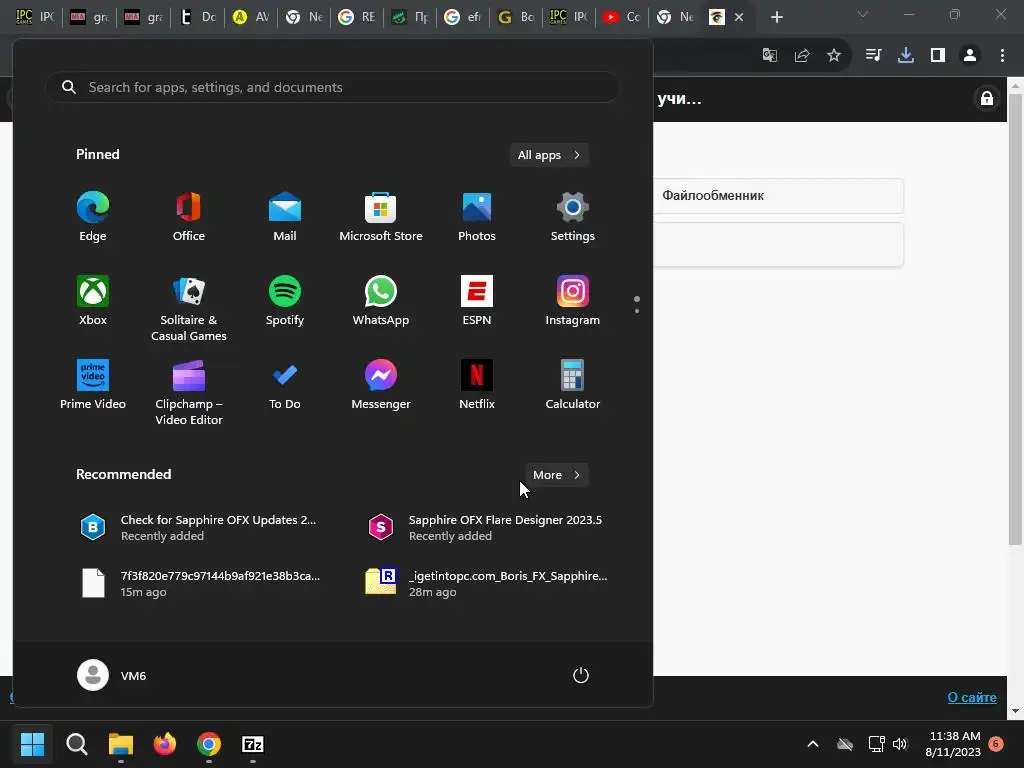Launch the Photos app
The width and height of the screenshot is (1024, 768).
coord(477,217)
